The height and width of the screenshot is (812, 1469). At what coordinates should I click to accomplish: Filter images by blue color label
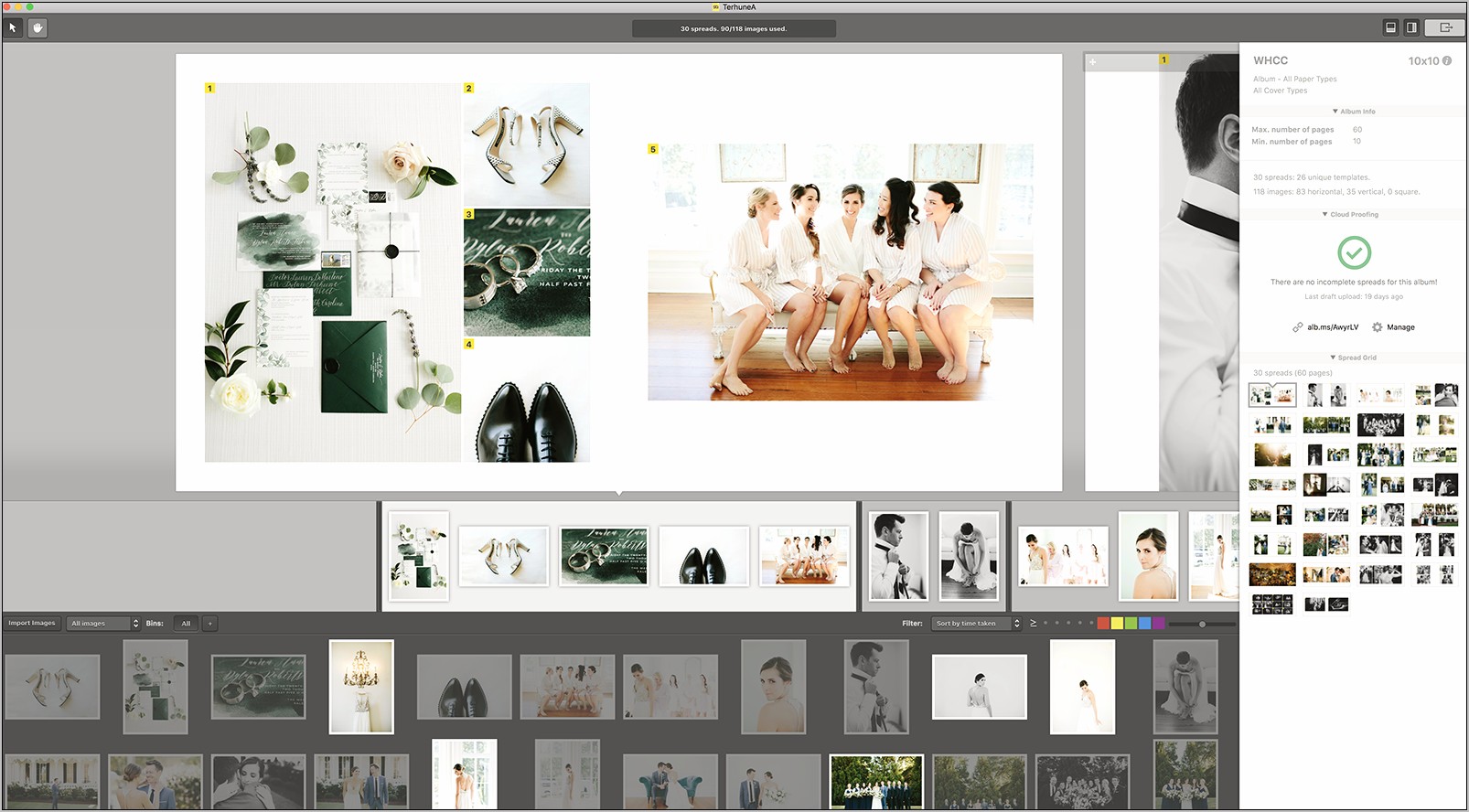point(1144,624)
